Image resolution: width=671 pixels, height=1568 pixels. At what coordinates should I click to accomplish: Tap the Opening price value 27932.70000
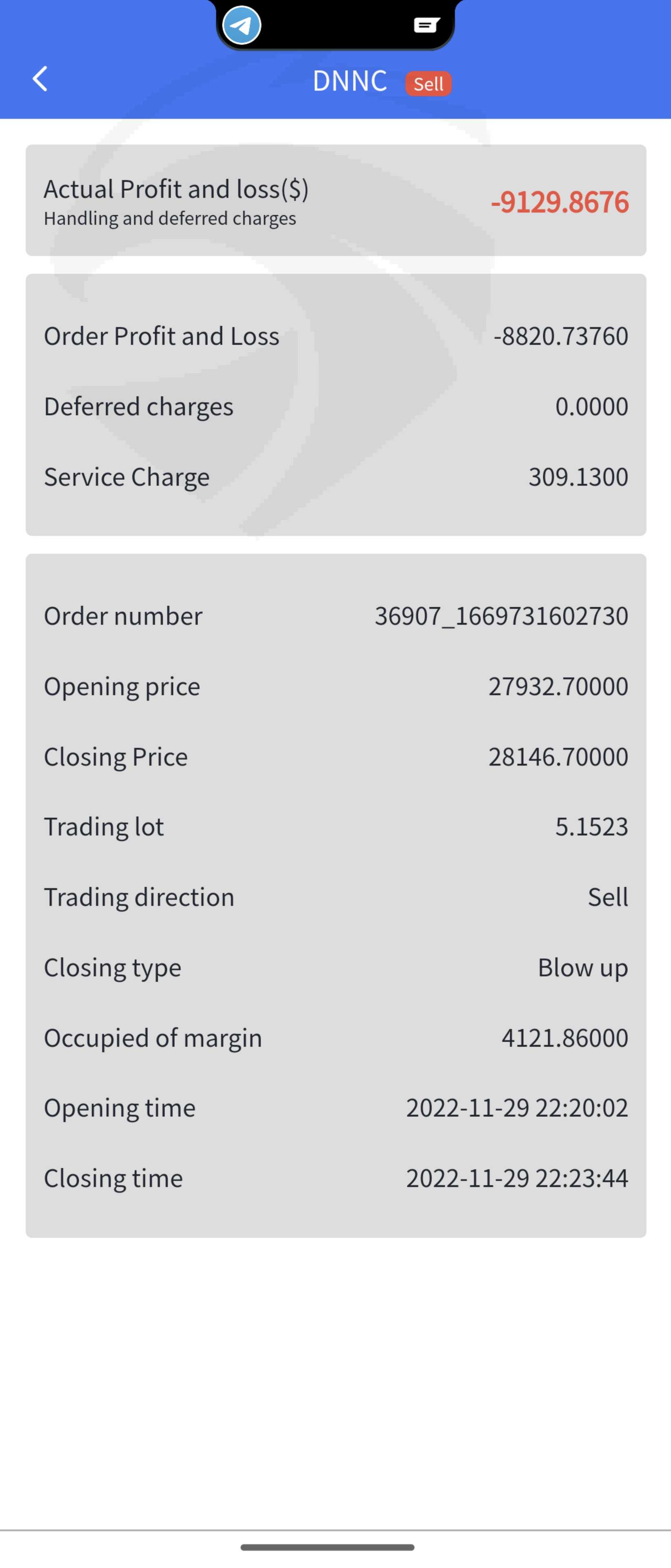(x=558, y=686)
